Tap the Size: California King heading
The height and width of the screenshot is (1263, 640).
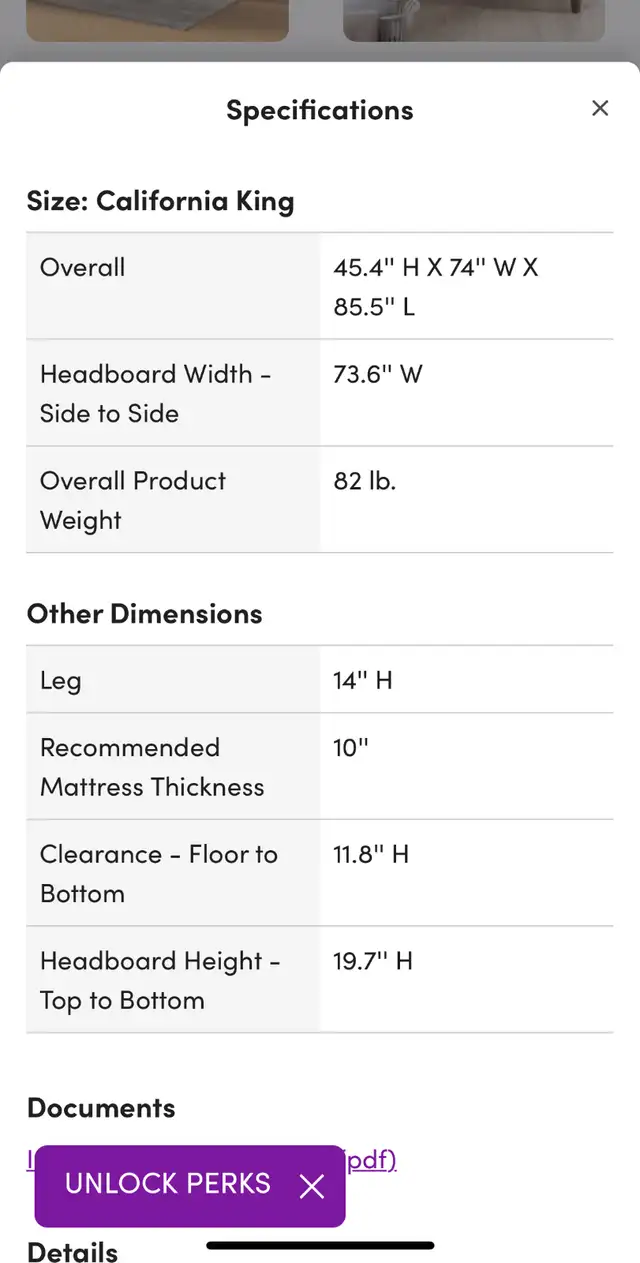(x=160, y=201)
